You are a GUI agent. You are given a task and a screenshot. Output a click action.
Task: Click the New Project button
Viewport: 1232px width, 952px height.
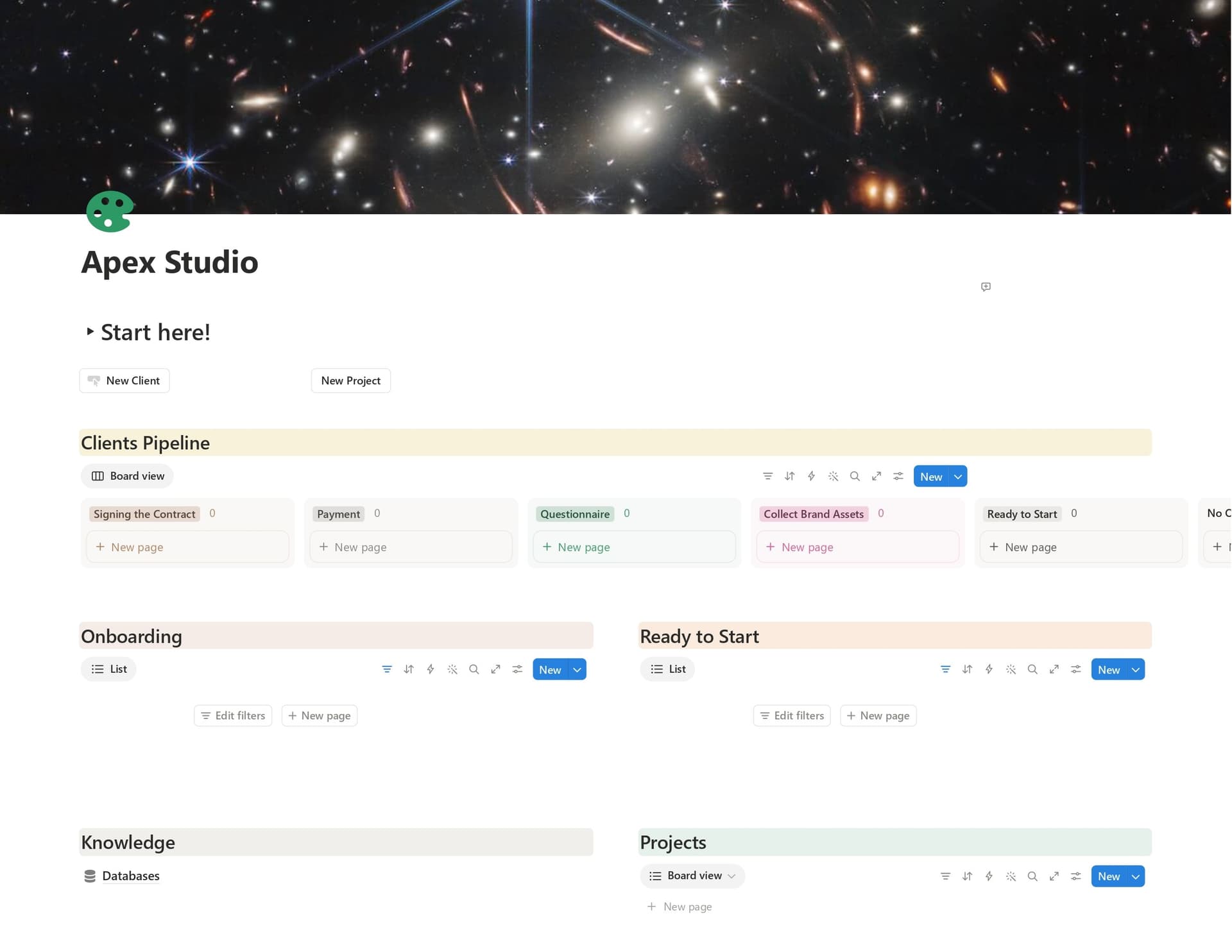pyautogui.click(x=351, y=380)
